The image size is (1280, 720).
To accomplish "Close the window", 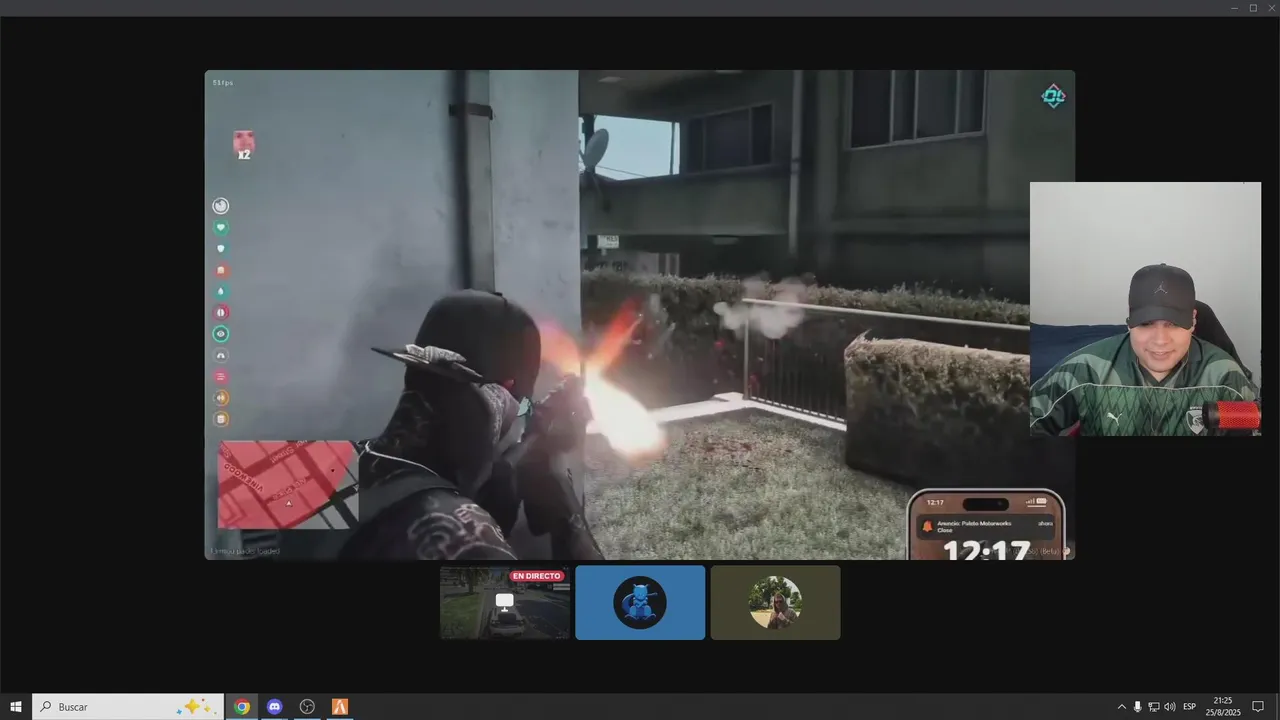I will [x=1271, y=8].
